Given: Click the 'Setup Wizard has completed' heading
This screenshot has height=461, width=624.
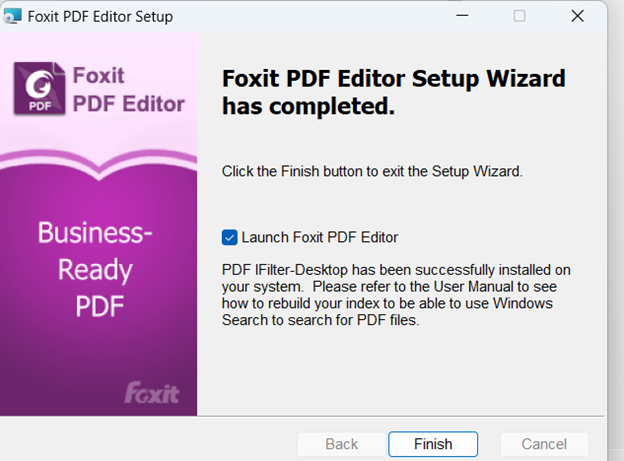Looking at the screenshot, I should pos(393,91).
